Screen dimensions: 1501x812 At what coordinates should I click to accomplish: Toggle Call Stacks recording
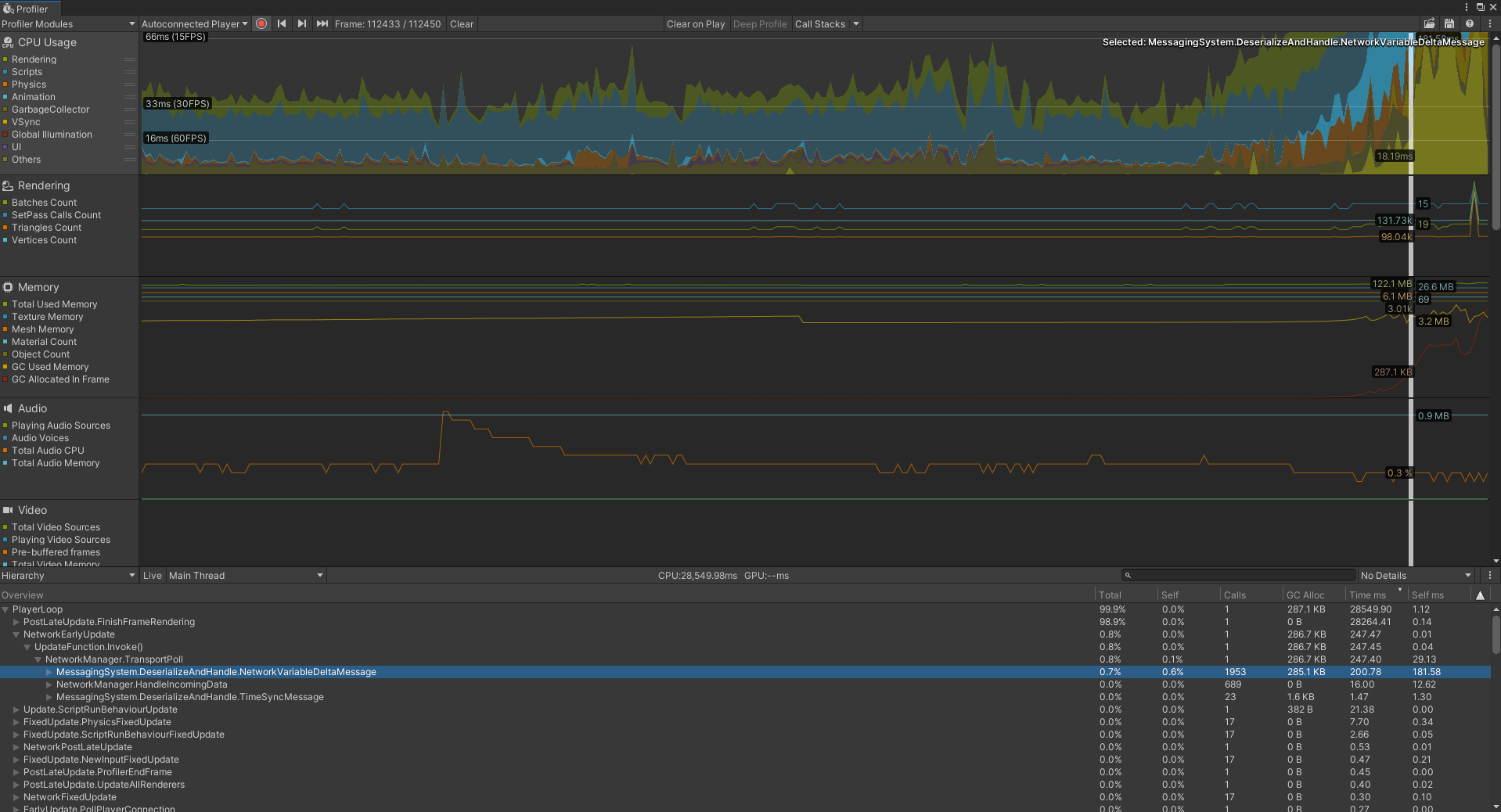[820, 24]
